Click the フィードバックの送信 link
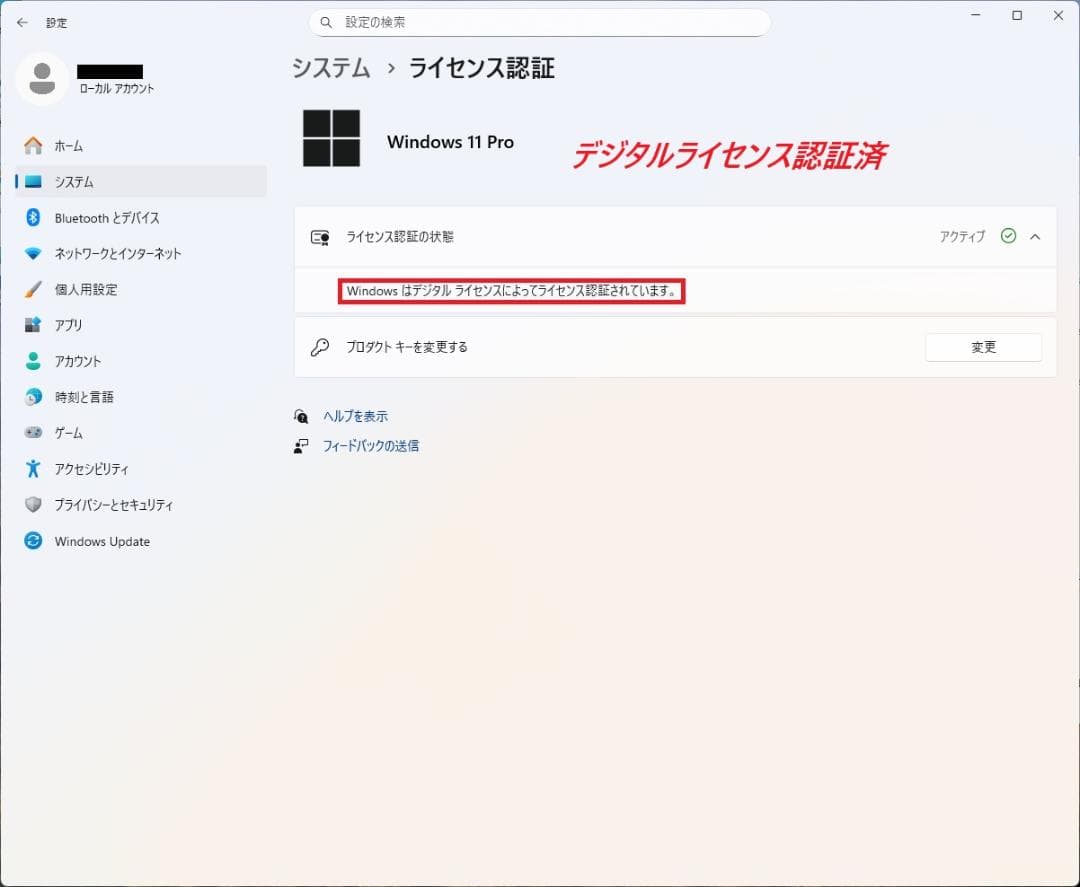This screenshot has height=887, width=1080. (371, 446)
